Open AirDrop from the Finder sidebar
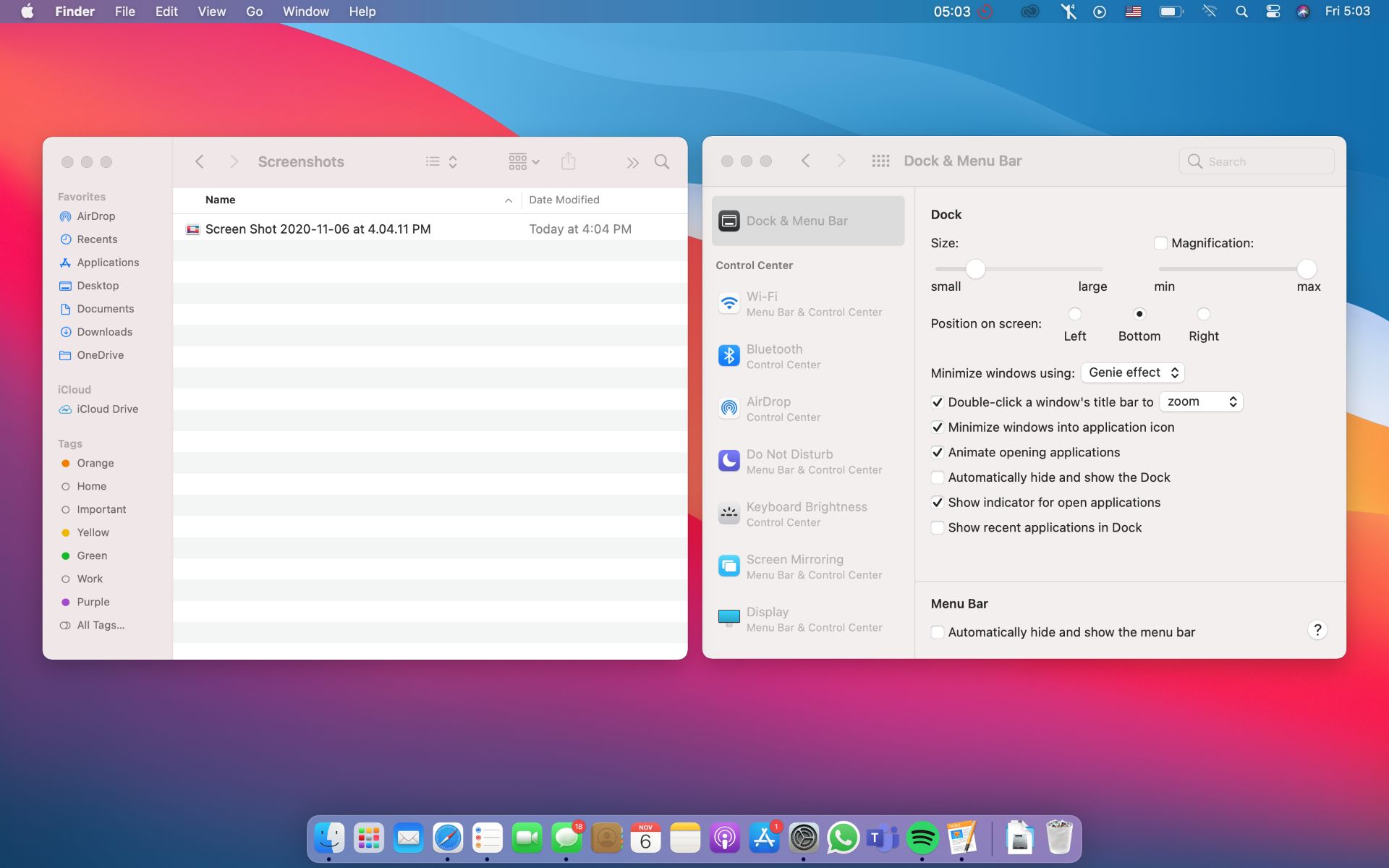 point(96,216)
